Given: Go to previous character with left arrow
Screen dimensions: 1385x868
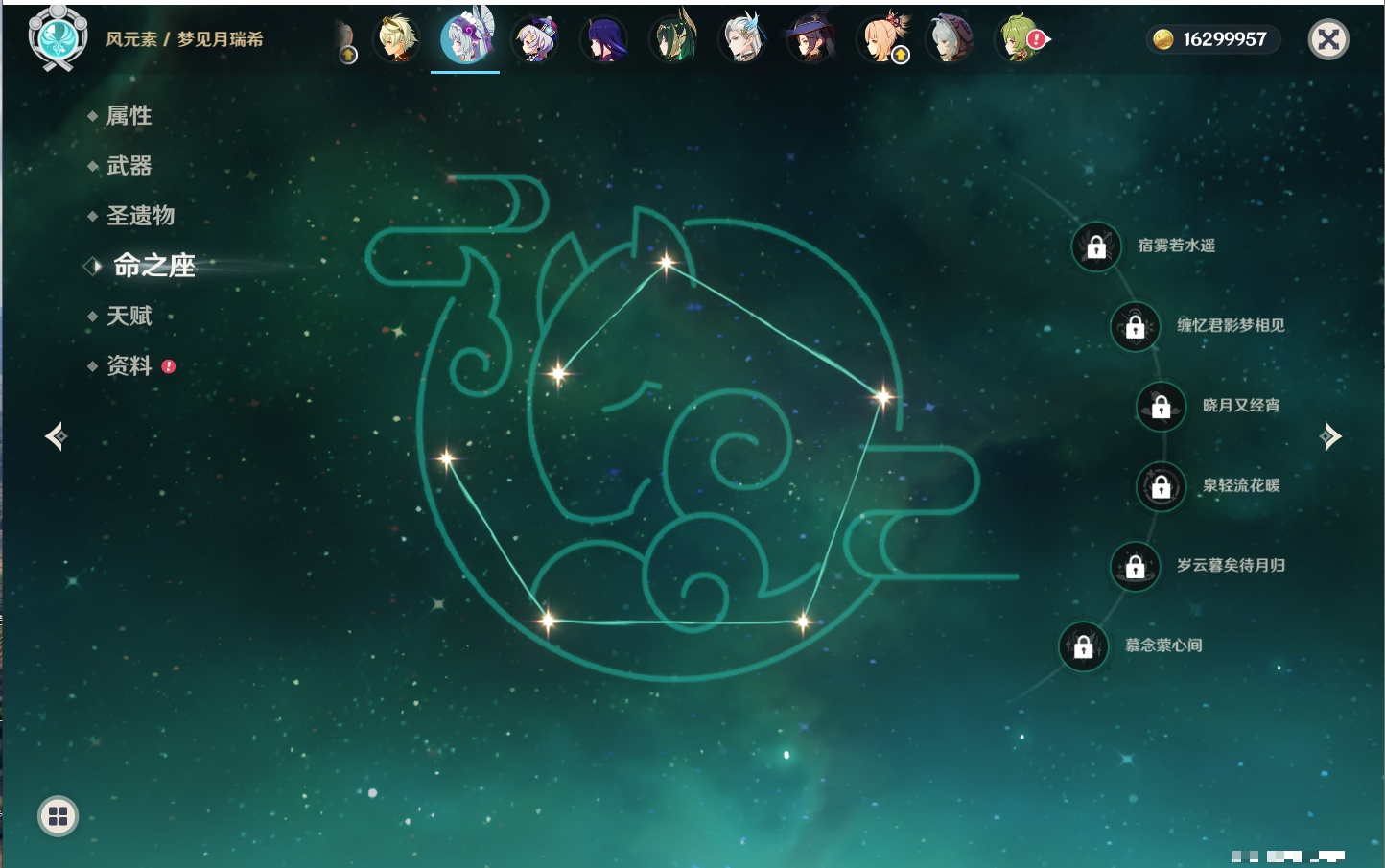Looking at the screenshot, I should click(x=56, y=436).
